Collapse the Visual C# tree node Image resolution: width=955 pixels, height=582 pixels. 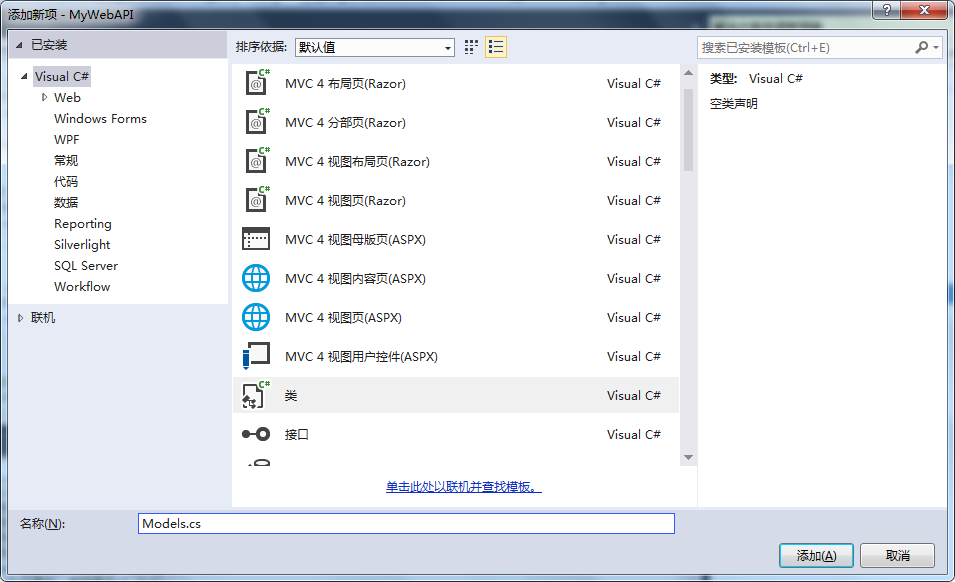click(24, 77)
